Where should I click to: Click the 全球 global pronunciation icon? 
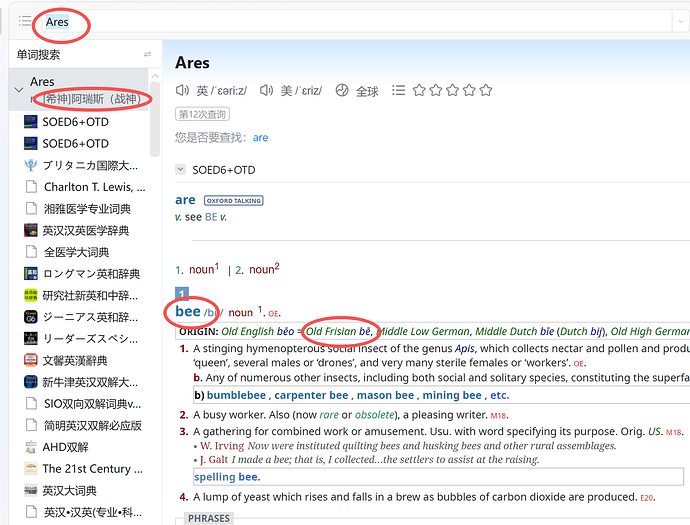(342, 91)
